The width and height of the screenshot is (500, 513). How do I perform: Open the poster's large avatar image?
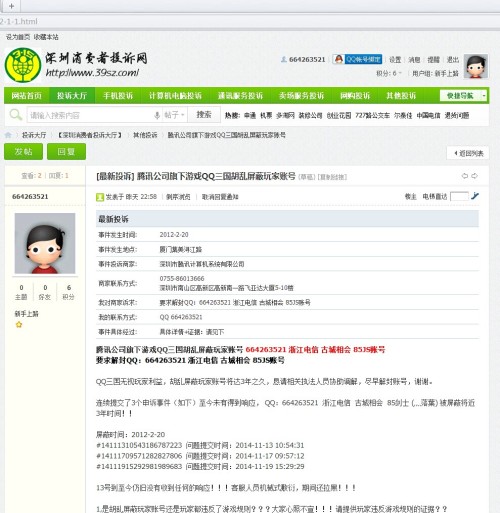coord(45,243)
